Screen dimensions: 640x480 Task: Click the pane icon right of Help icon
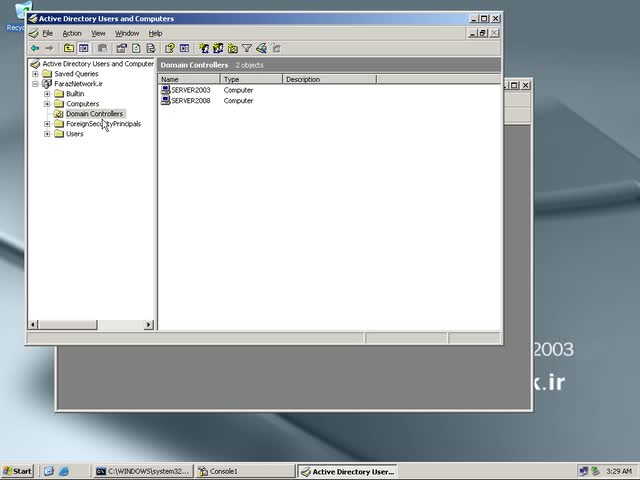click(184, 49)
